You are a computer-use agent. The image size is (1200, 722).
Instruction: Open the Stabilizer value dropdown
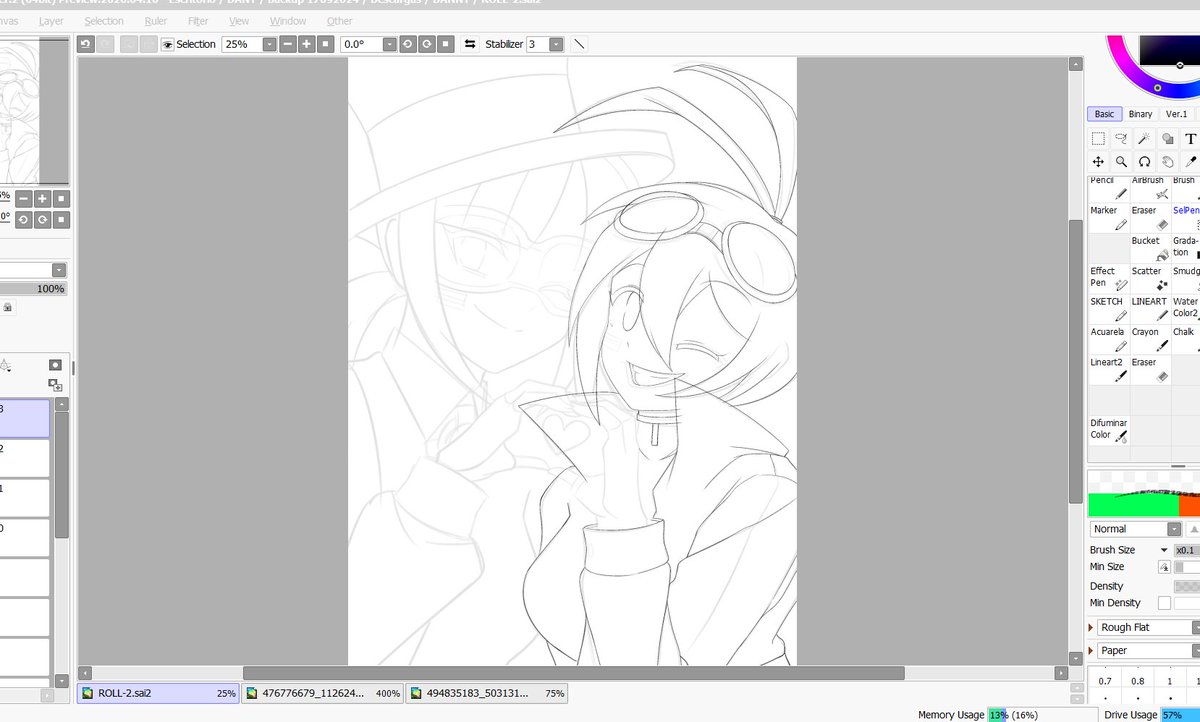pos(556,44)
